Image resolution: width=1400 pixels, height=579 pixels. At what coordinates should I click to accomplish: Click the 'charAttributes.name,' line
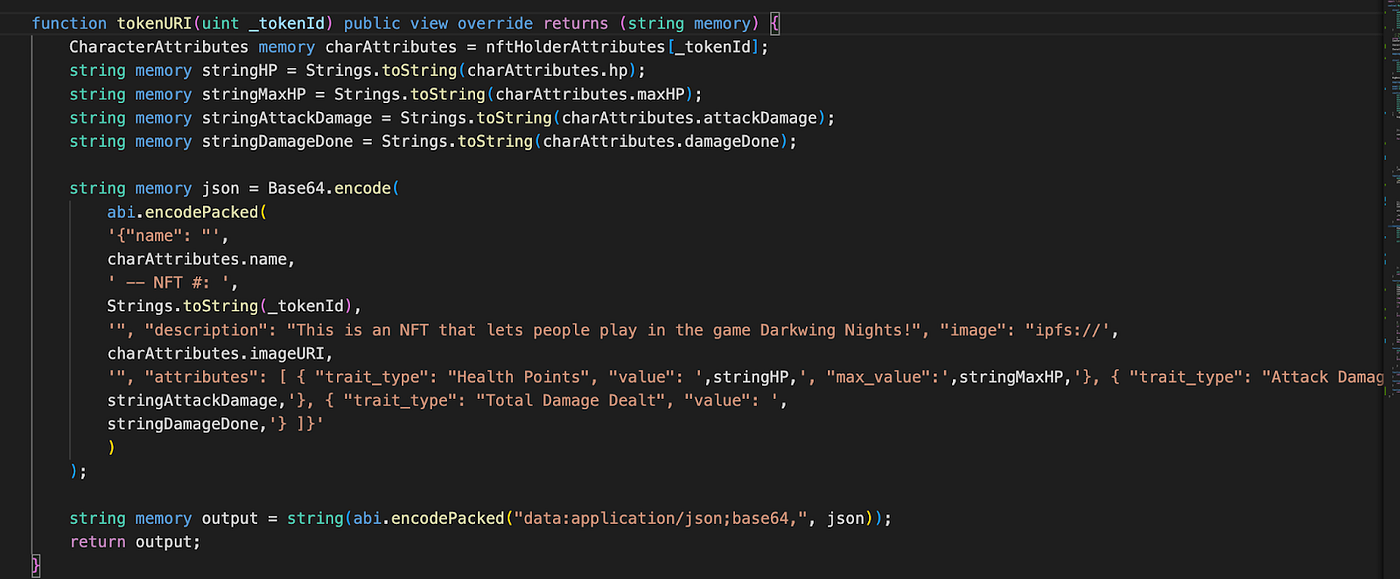201,259
